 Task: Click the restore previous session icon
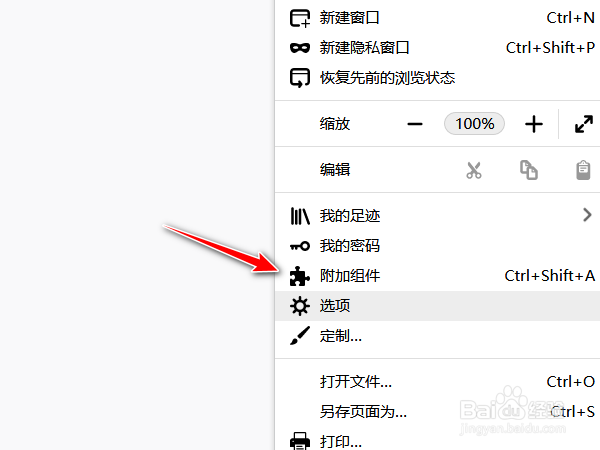(x=300, y=78)
